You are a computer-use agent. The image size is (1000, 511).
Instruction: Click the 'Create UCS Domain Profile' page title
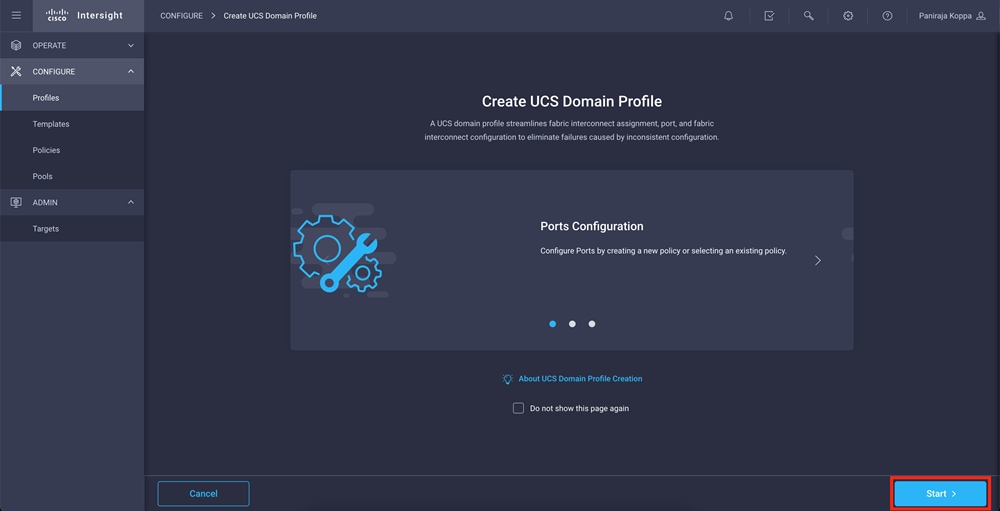coord(571,101)
